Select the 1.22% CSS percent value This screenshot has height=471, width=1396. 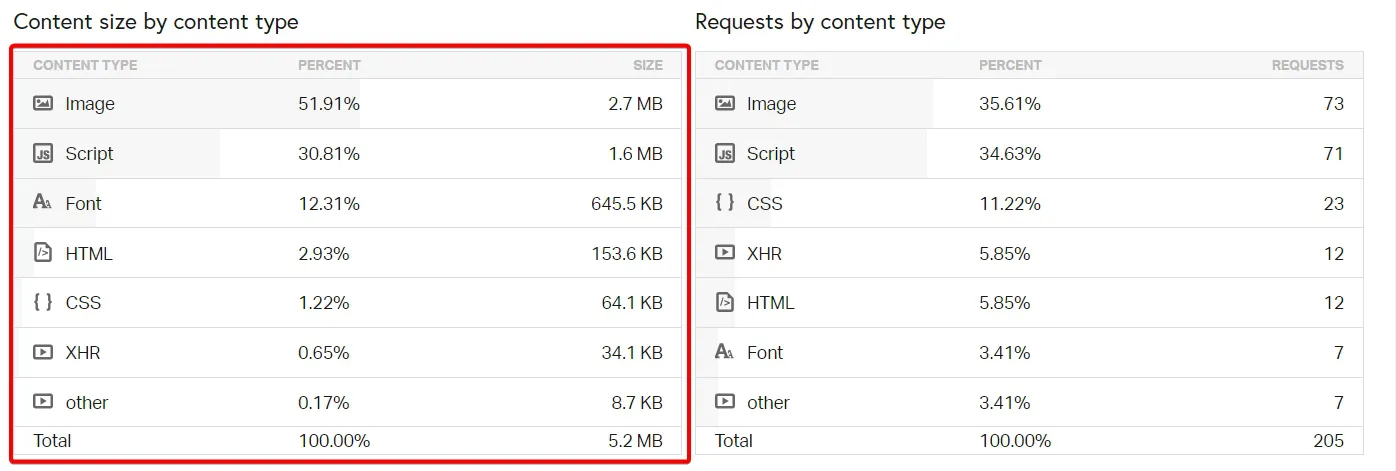pyautogui.click(x=324, y=303)
